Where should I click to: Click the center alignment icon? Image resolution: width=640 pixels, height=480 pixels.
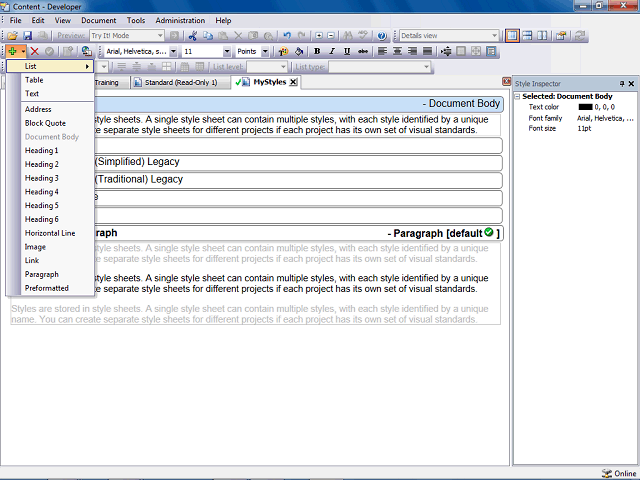point(397,51)
